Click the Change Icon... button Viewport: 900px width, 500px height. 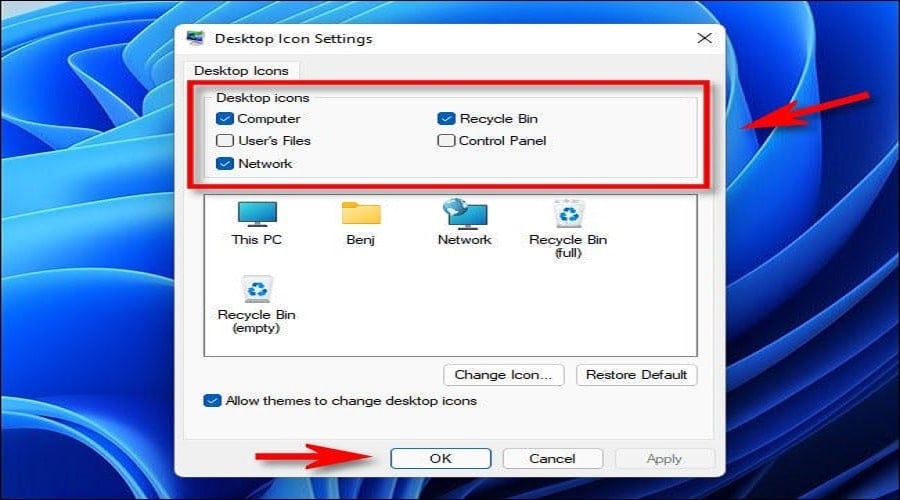503,375
